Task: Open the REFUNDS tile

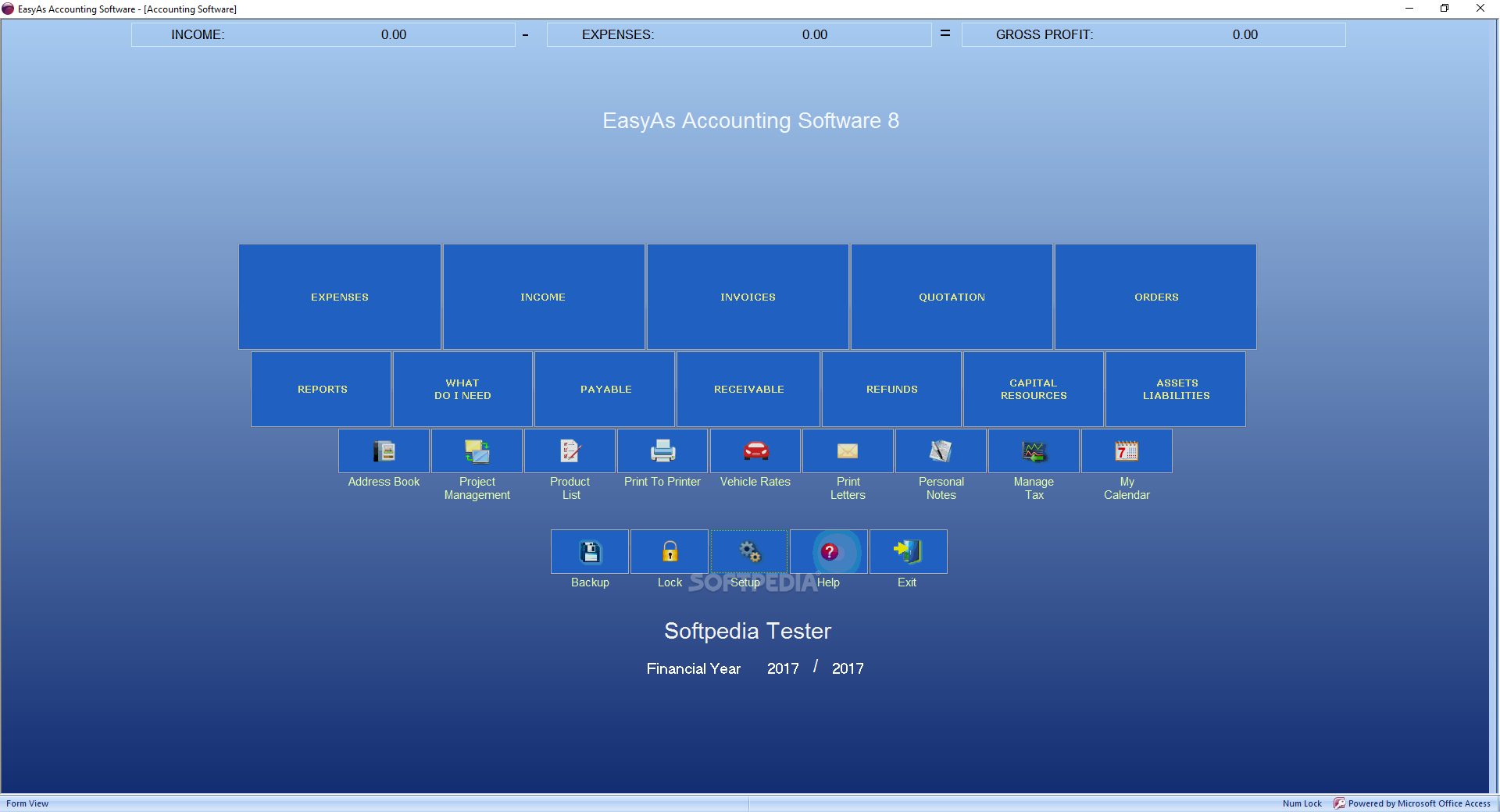Action: coord(891,389)
